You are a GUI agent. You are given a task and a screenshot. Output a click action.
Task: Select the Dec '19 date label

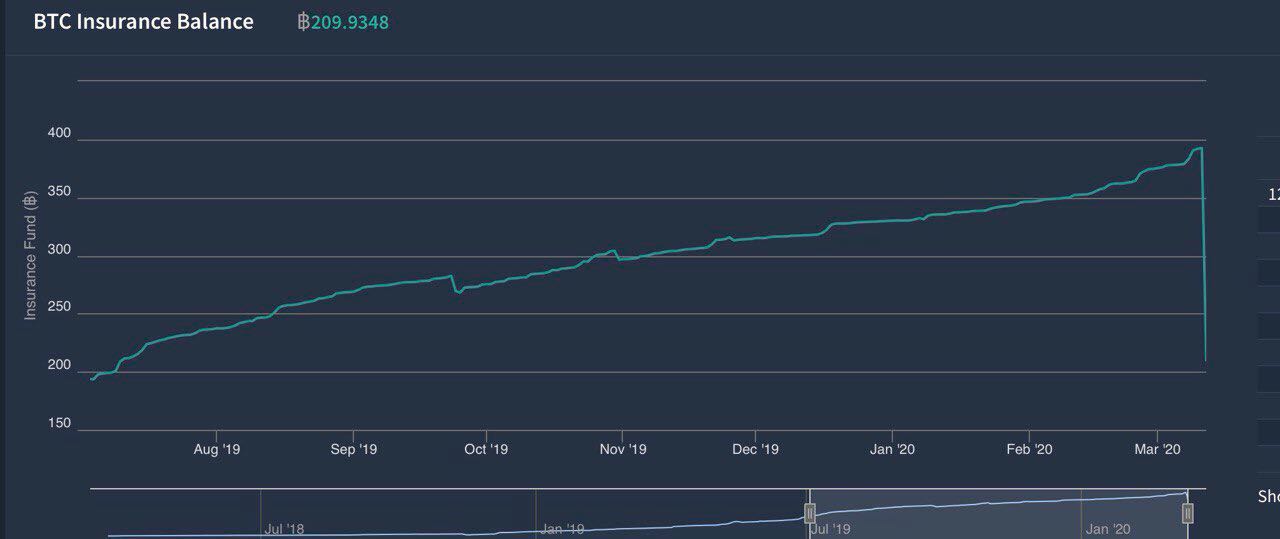(x=755, y=450)
